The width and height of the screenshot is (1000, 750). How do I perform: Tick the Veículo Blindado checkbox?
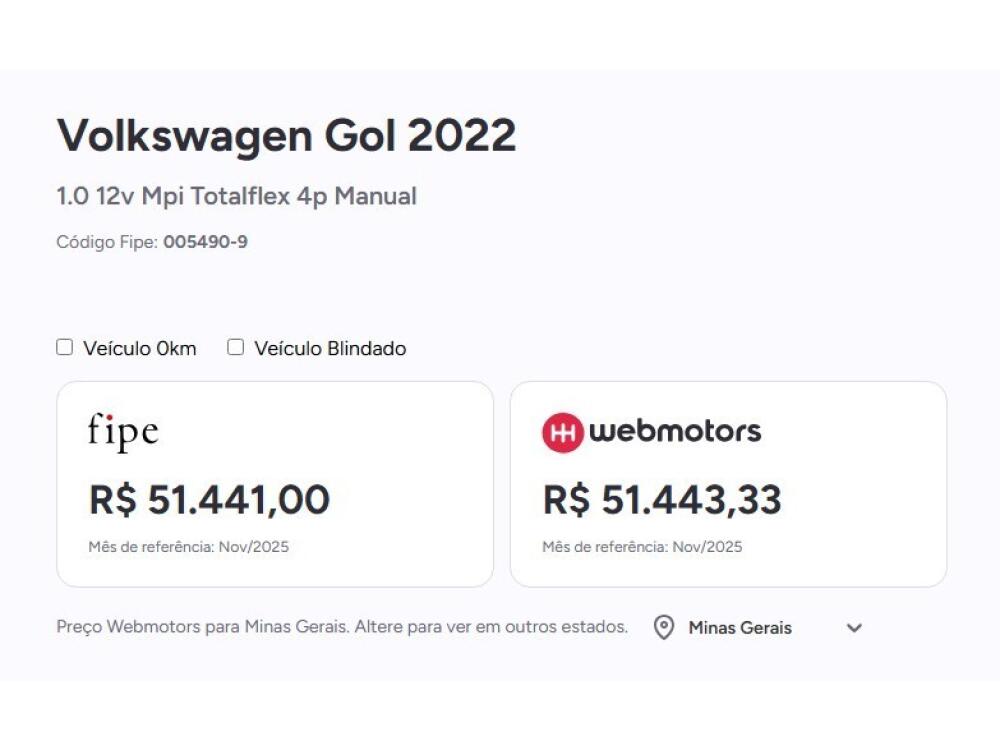236,348
